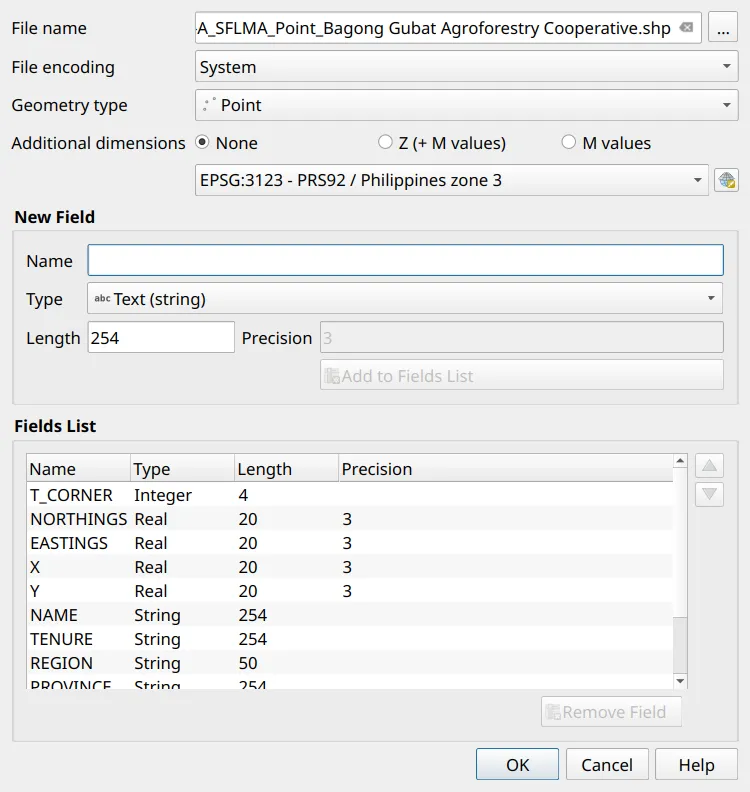Focus the new field Name input
This screenshot has width=750, height=792.
point(406,260)
